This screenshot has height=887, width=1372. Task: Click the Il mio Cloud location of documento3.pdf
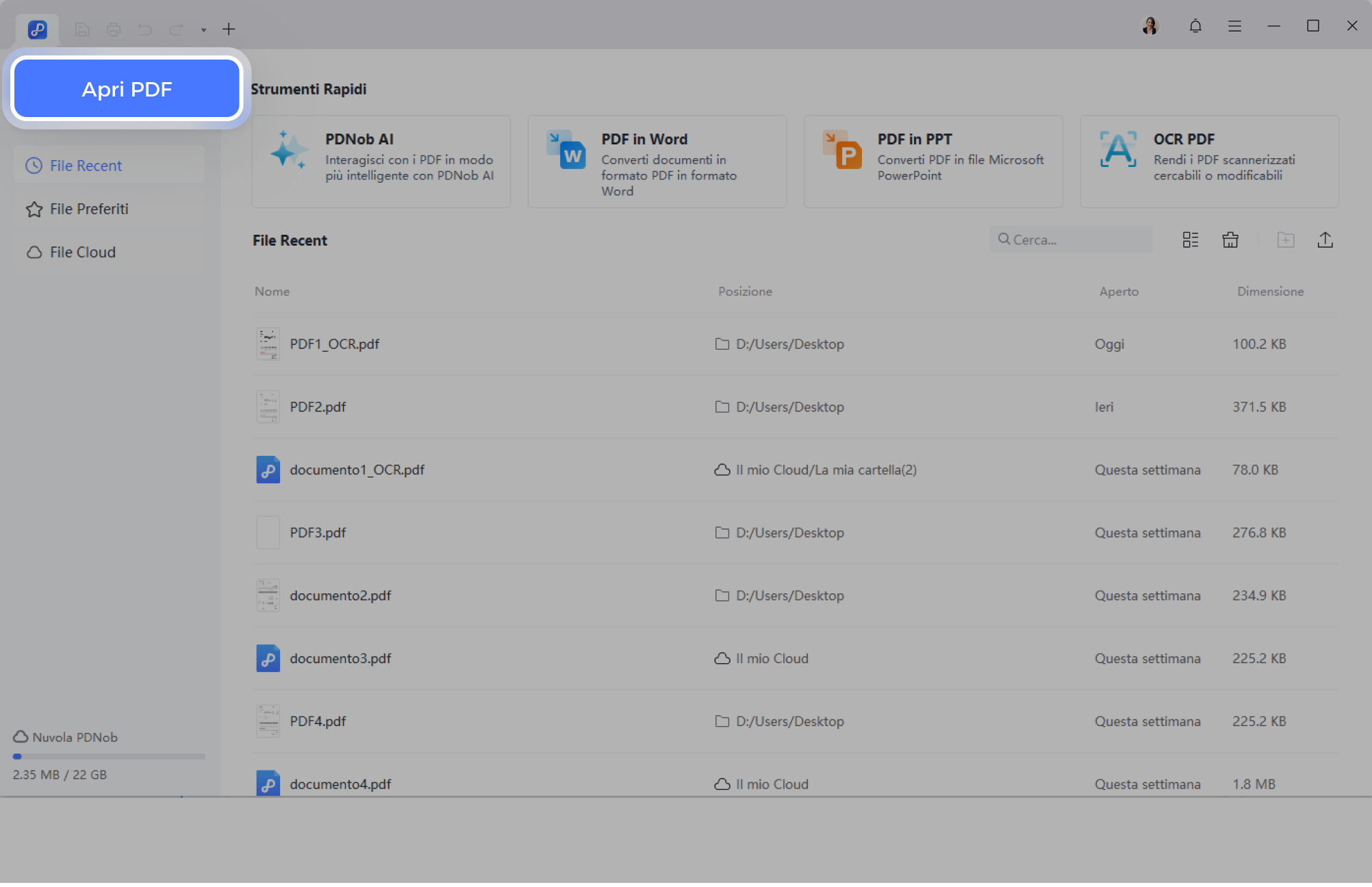click(x=772, y=658)
